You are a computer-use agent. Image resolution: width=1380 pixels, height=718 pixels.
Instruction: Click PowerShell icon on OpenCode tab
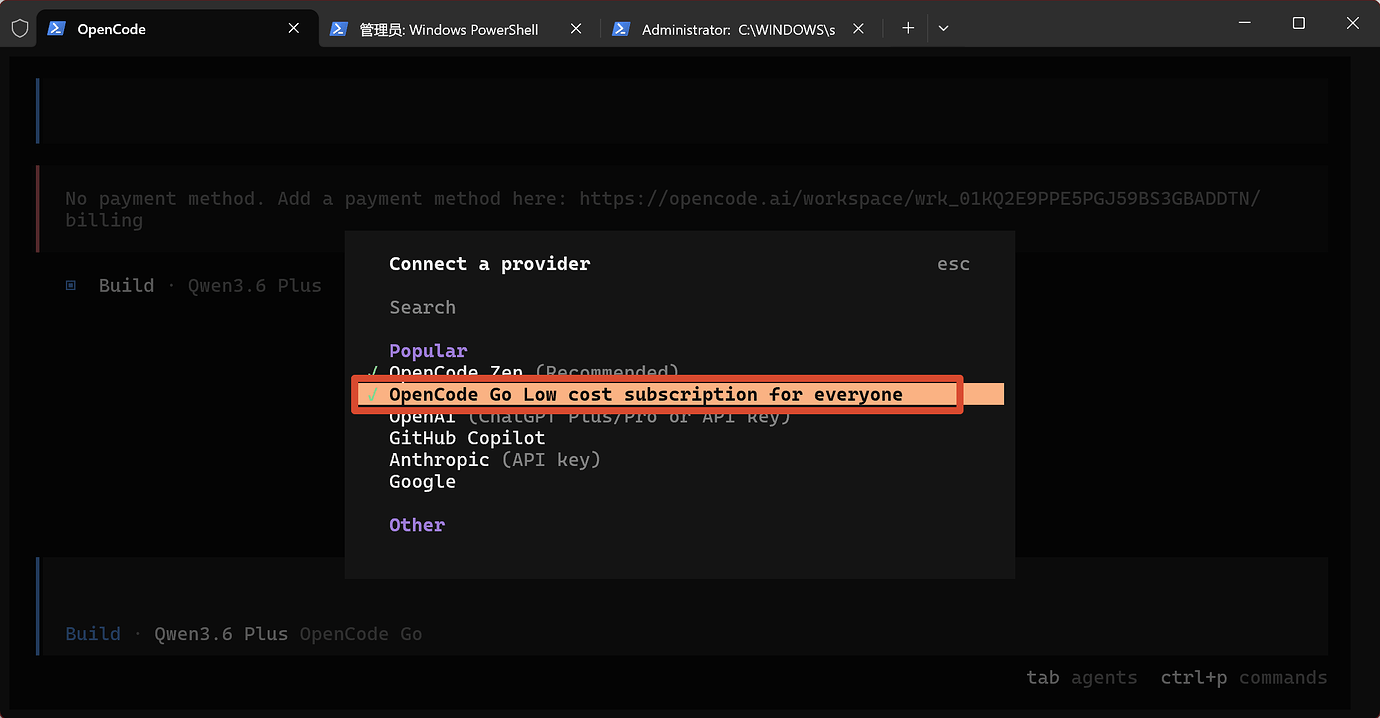pyautogui.click(x=56, y=29)
